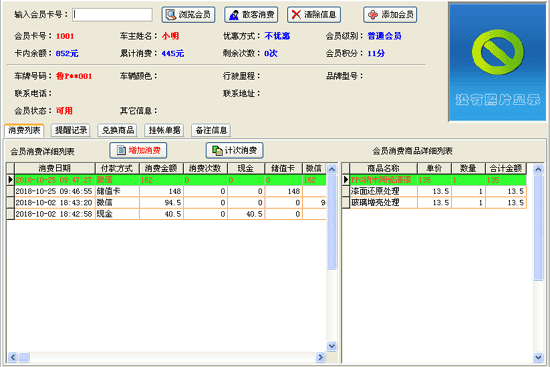
Task: Click the 单价 column header
Action: point(434,168)
